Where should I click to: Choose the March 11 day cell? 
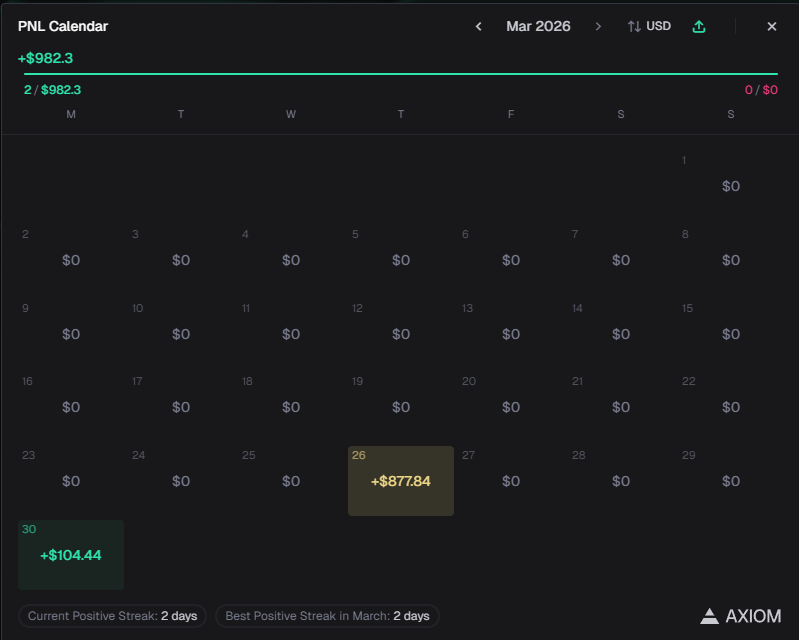pos(291,334)
